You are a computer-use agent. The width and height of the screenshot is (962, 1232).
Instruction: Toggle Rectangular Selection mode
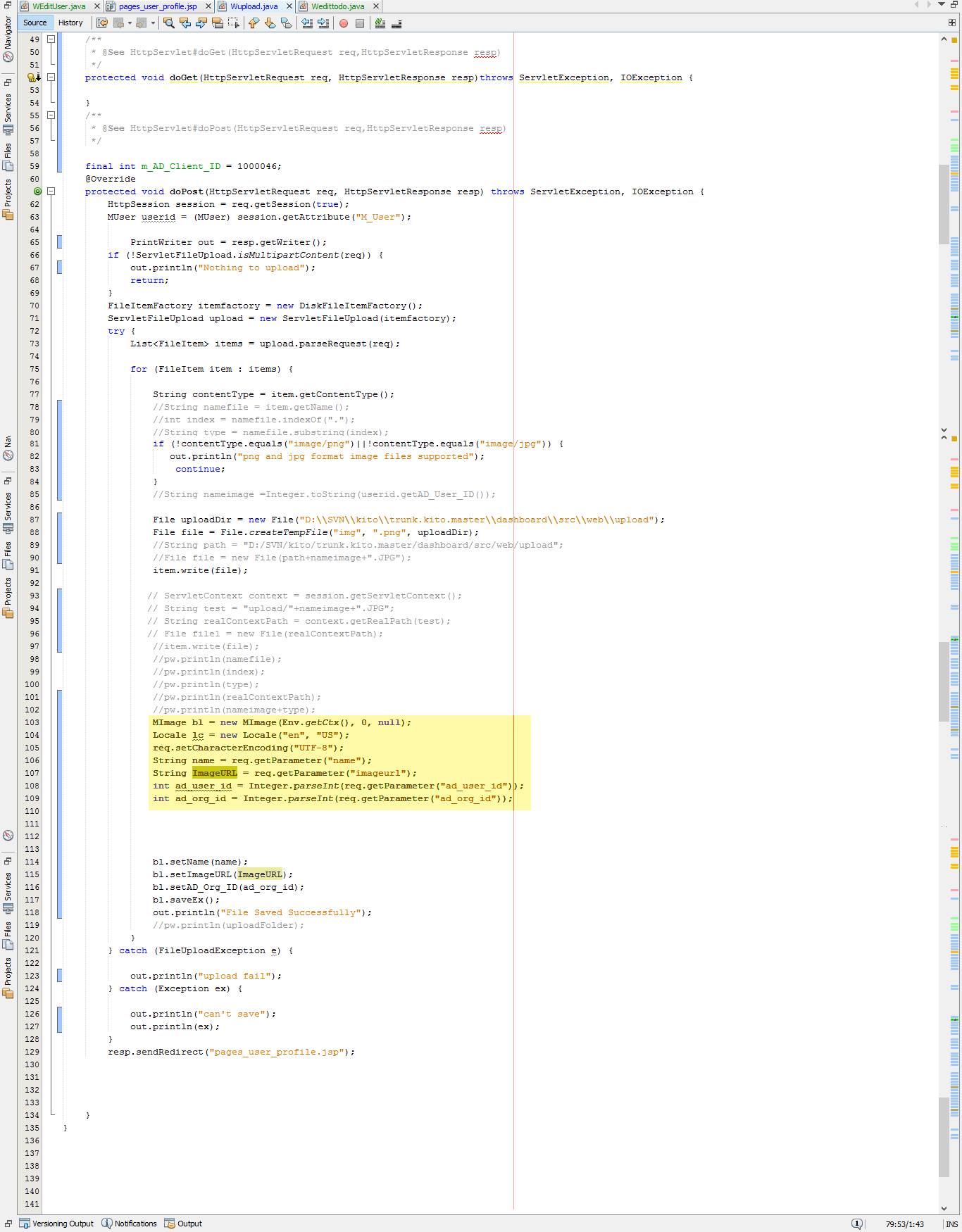click(x=234, y=23)
